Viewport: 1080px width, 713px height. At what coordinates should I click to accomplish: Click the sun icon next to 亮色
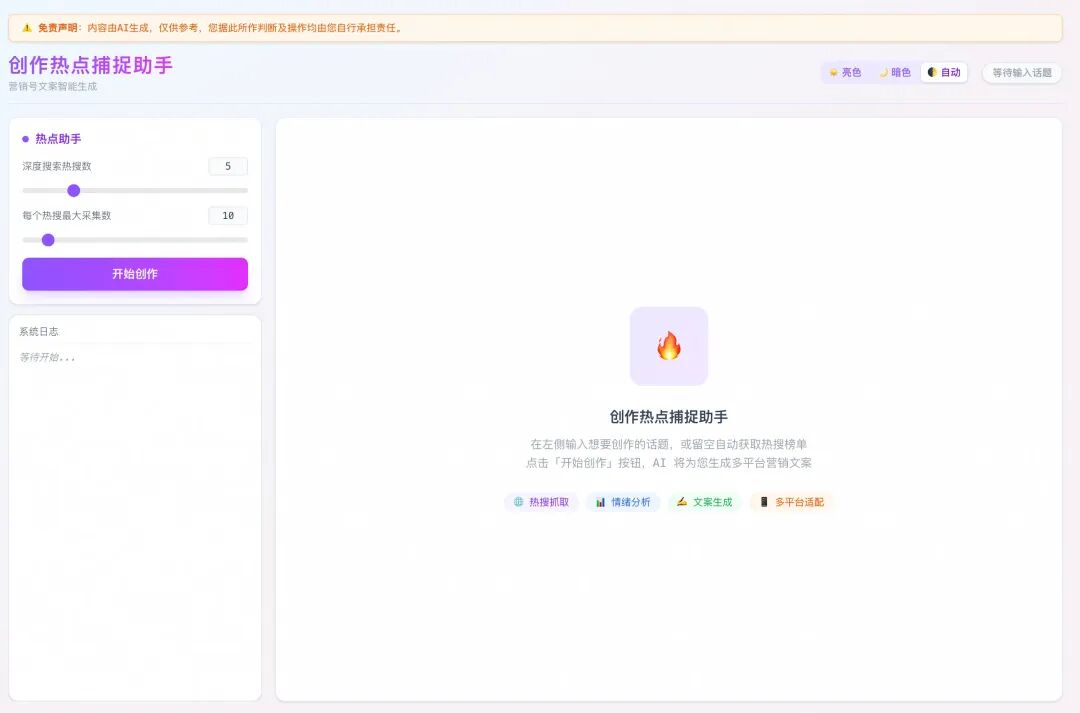(833, 72)
